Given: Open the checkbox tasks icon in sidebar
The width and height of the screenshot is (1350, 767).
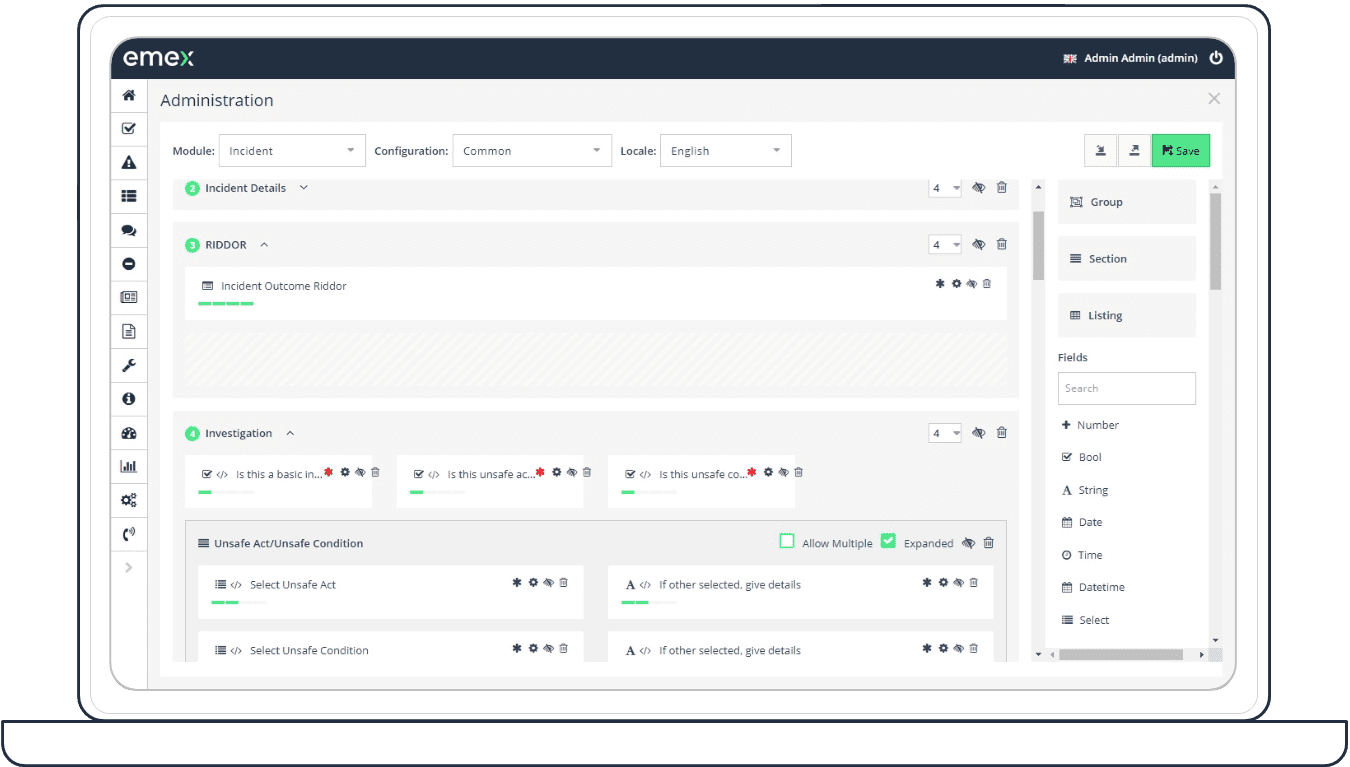Looking at the screenshot, I should coord(128,129).
